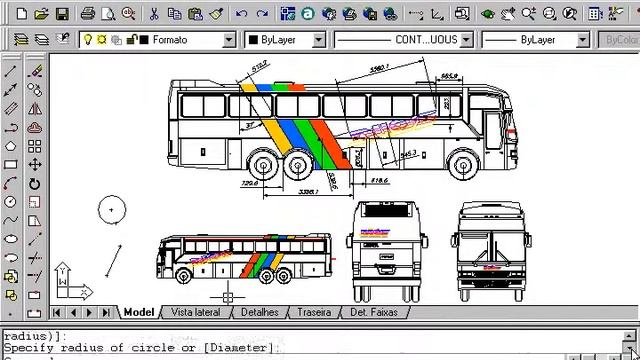Expand the CONT...UOUS linetype dropdown
Screen dimensions: 640x360
pyautogui.click(x=467, y=40)
